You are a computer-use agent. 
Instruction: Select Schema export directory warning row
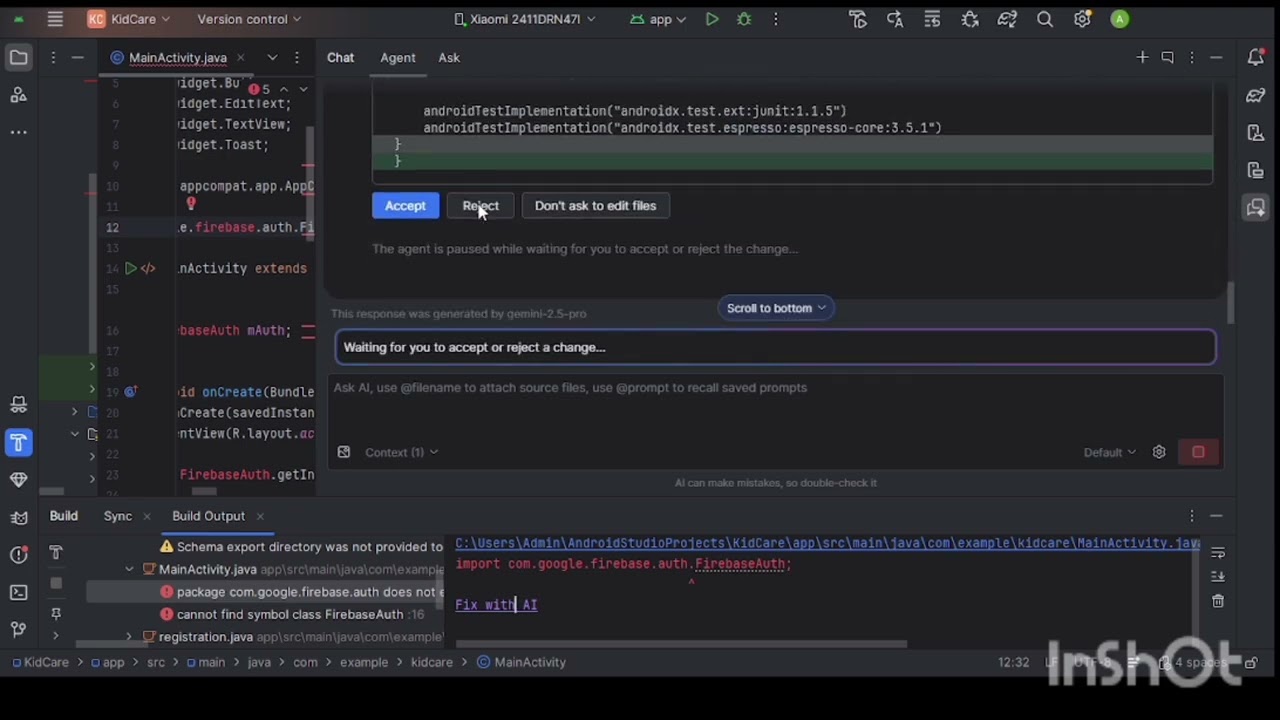pos(302,547)
